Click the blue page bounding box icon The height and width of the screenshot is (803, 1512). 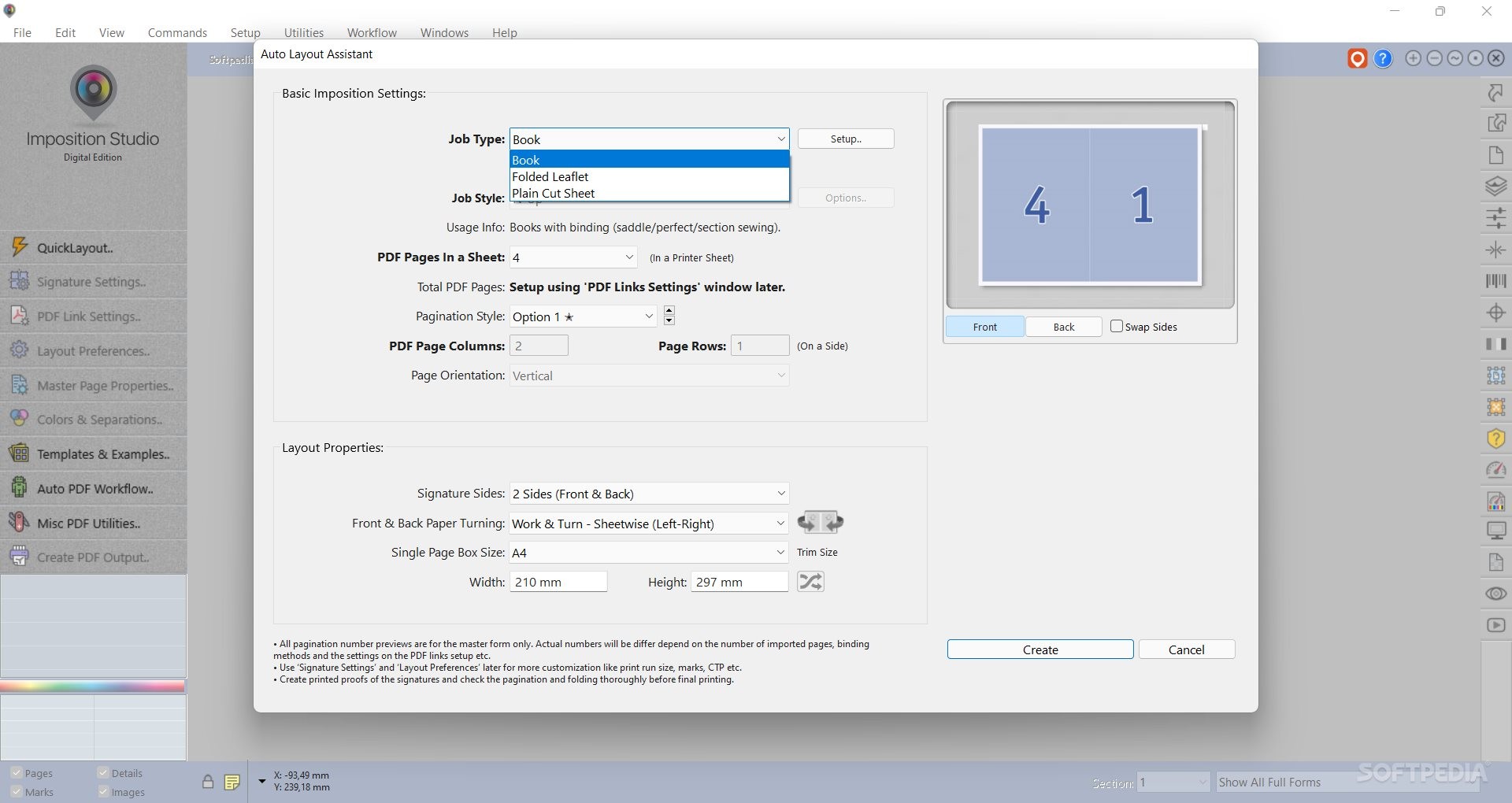click(x=1495, y=376)
